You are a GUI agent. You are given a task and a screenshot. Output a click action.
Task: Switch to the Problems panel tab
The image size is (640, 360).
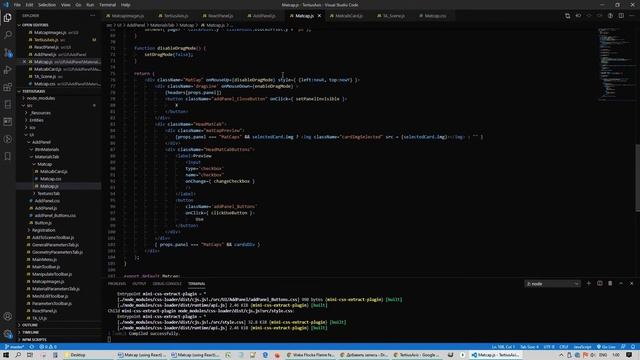[117, 284]
